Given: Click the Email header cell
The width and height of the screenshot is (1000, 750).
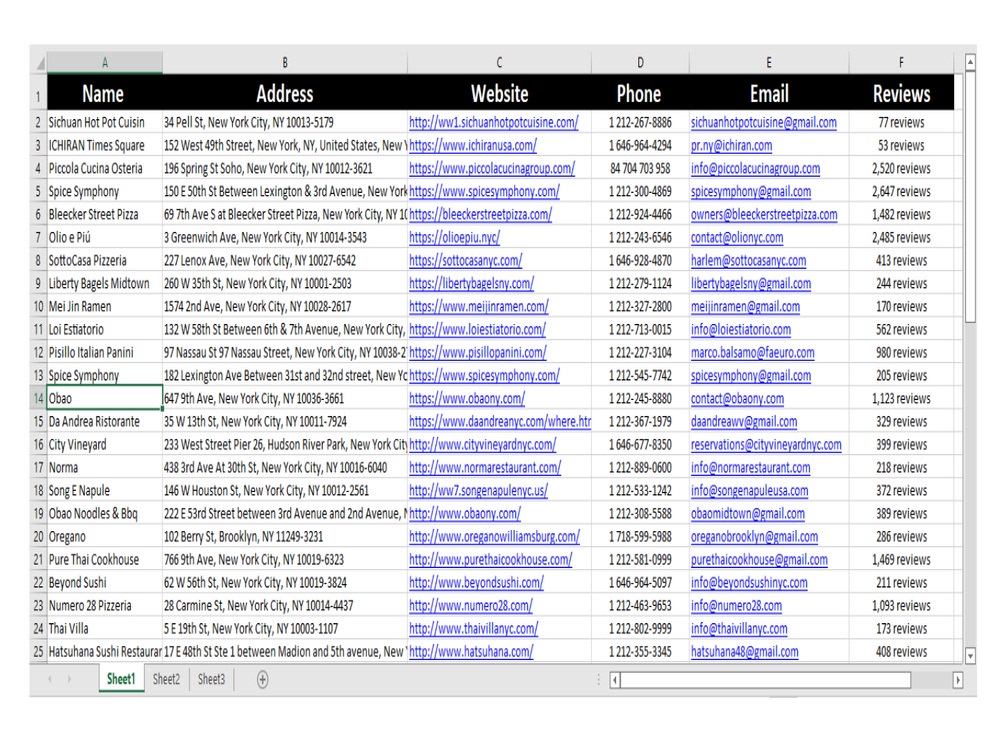Looking at the screenshot, I should [769, 93].
